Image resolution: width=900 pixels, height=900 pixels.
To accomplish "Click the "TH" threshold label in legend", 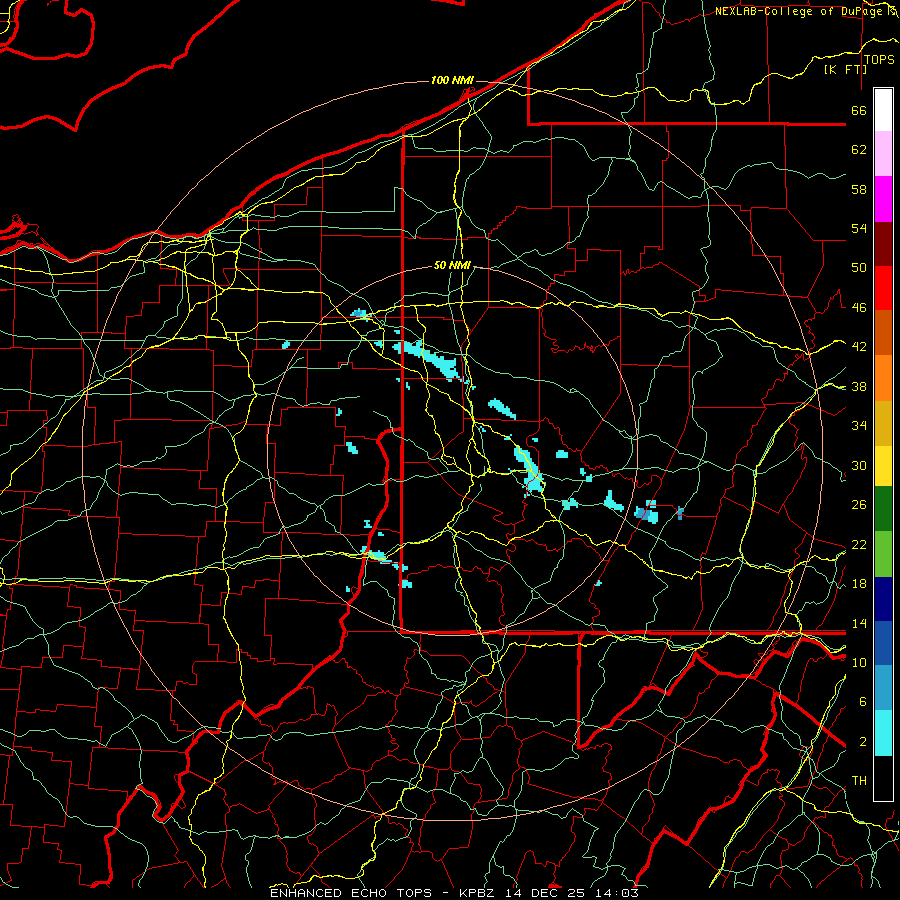I will pyautogui.click(x=859, y=781).
